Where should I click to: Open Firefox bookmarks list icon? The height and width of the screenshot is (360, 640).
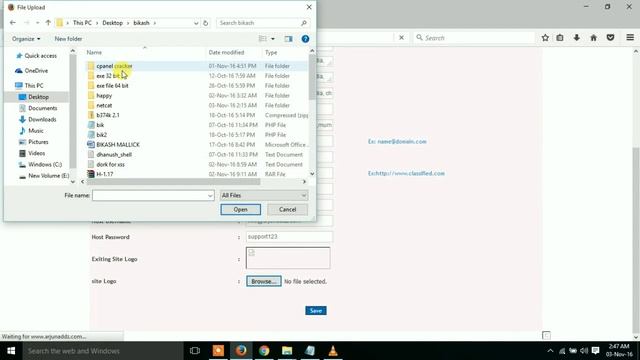(560, 38)
